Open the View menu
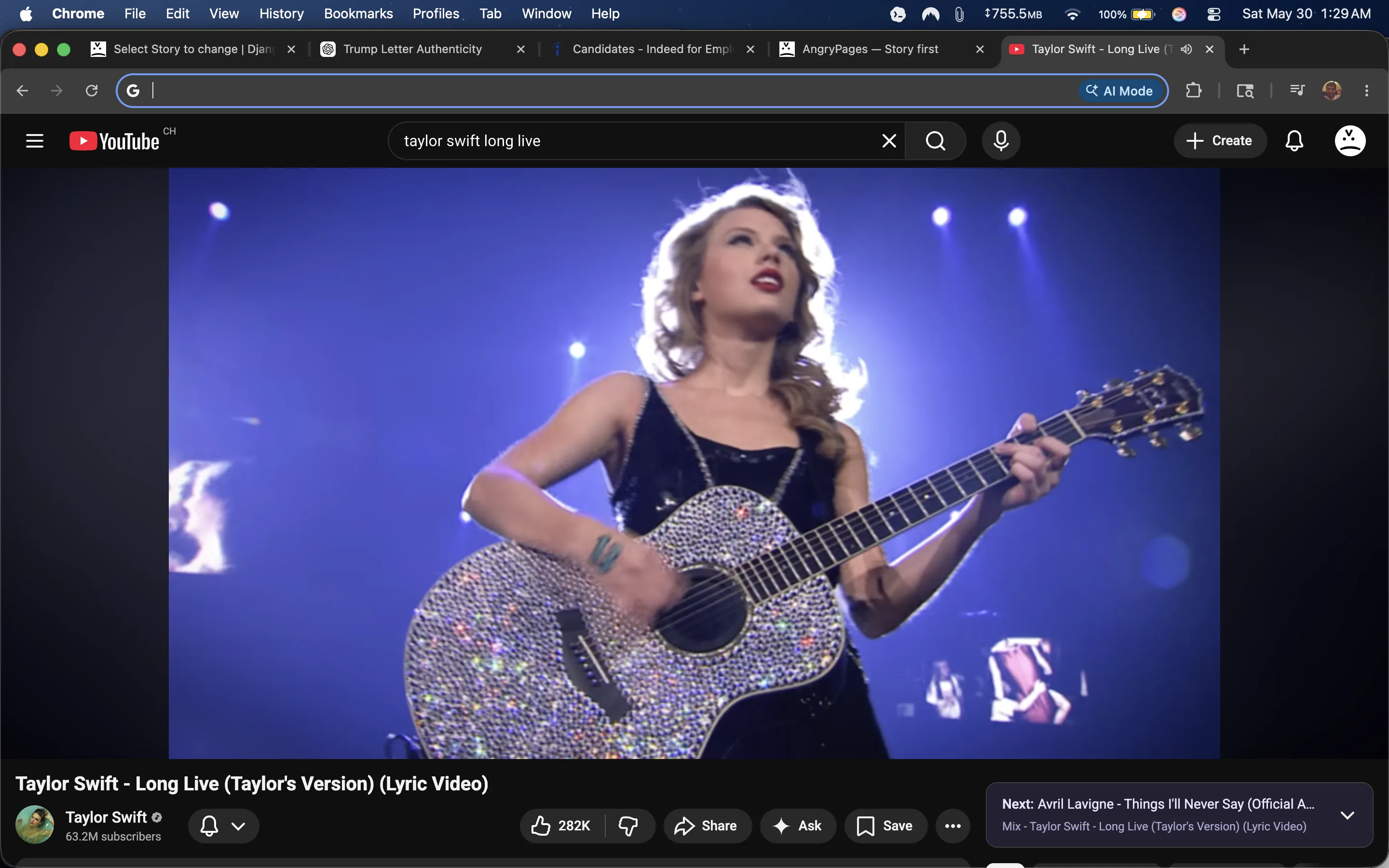Viewport: 1389px width, 868px height. (224, 14)
